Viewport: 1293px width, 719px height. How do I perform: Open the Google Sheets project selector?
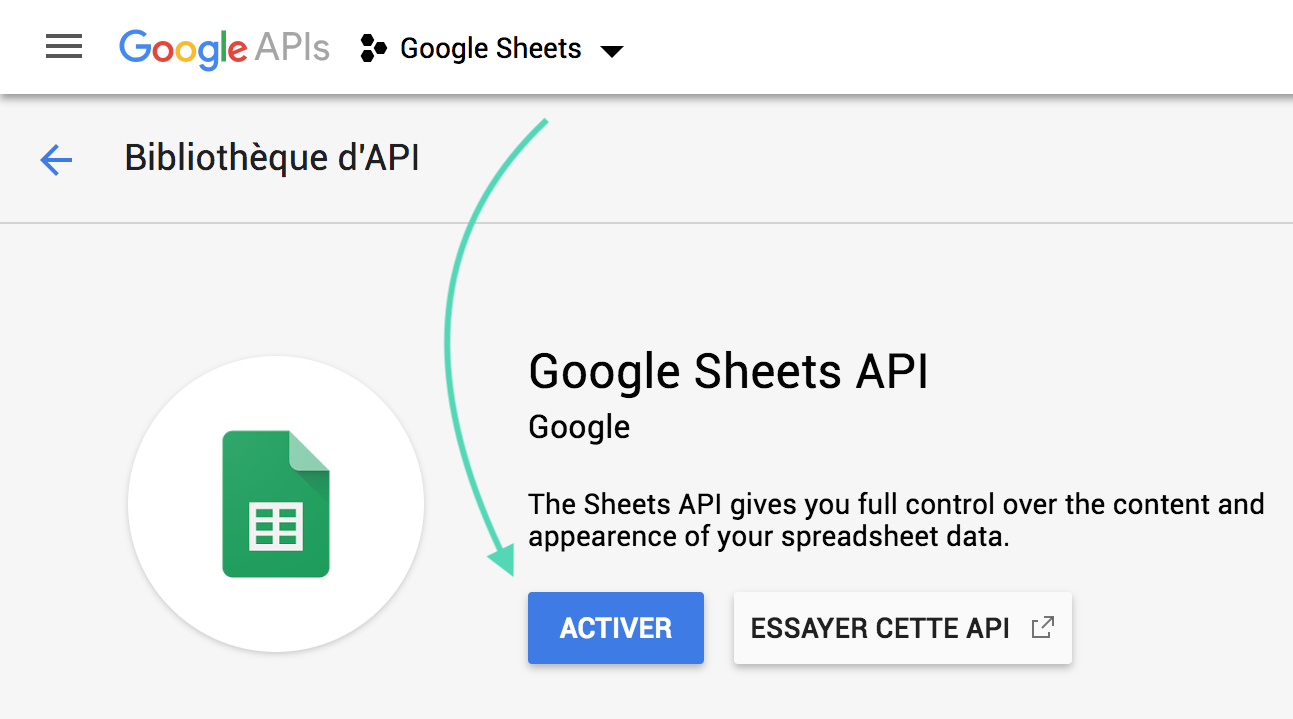click(492, 49)
